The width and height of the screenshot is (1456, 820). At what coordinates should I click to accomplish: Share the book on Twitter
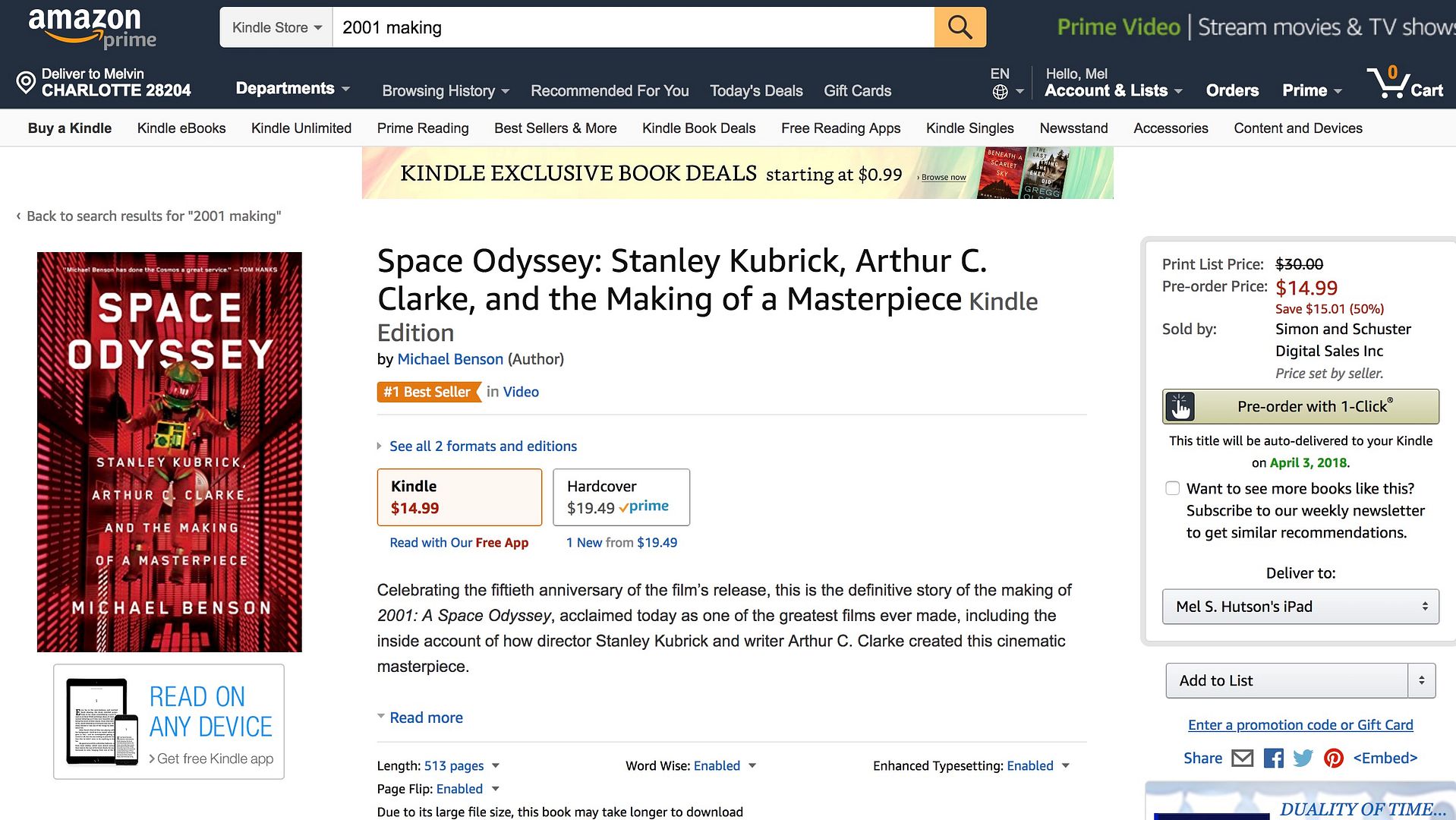click(1303, 758)
